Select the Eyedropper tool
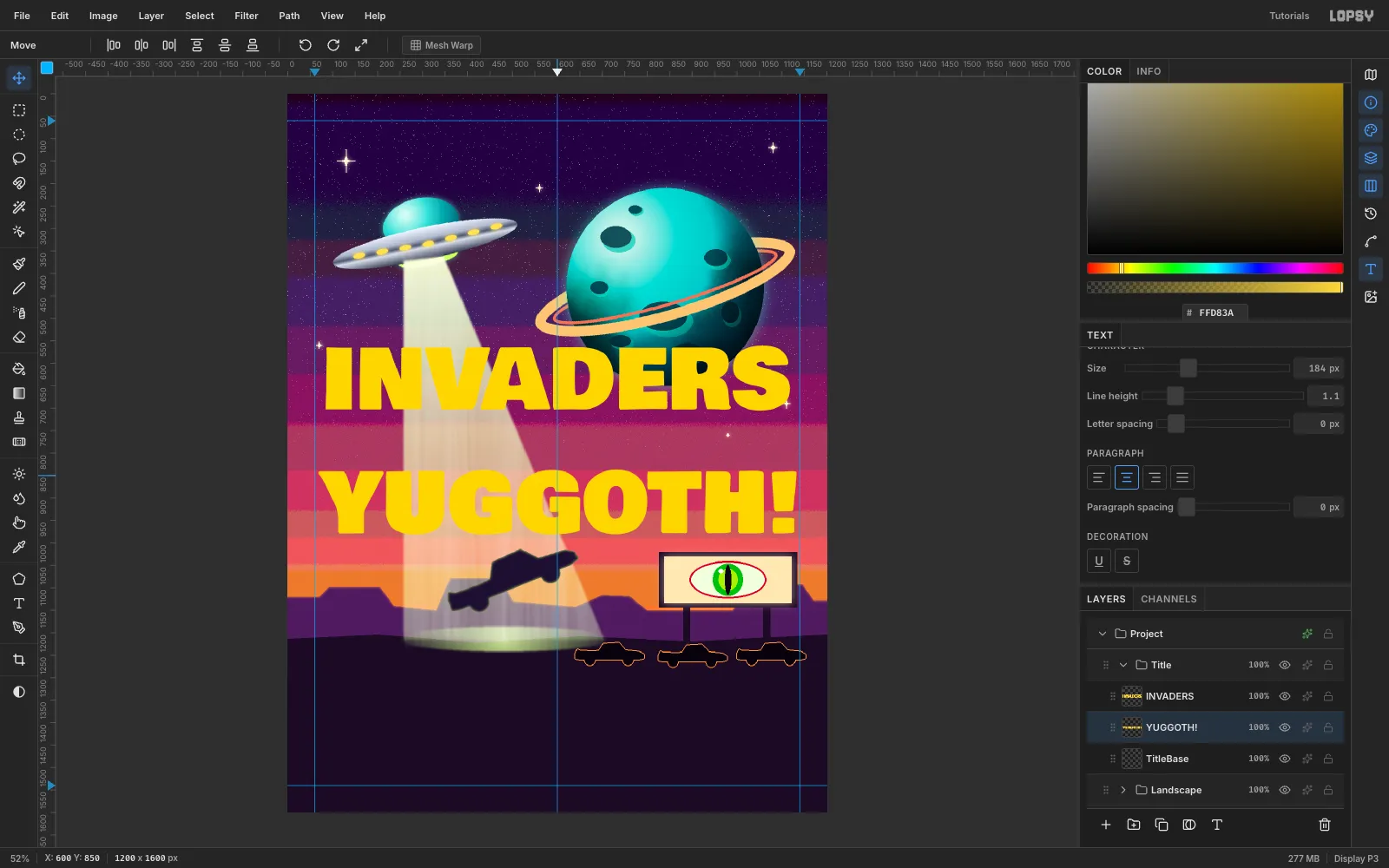Image resolution: width=1389 pixels, height=868 pixels. pyautogui.click(x=19, y=547)
